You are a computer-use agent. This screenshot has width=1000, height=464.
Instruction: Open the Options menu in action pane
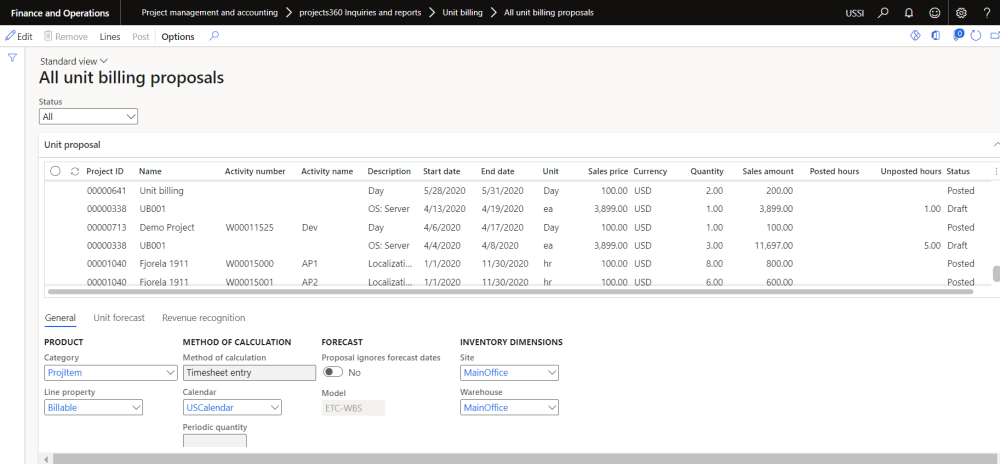click(x=178, y=36)
